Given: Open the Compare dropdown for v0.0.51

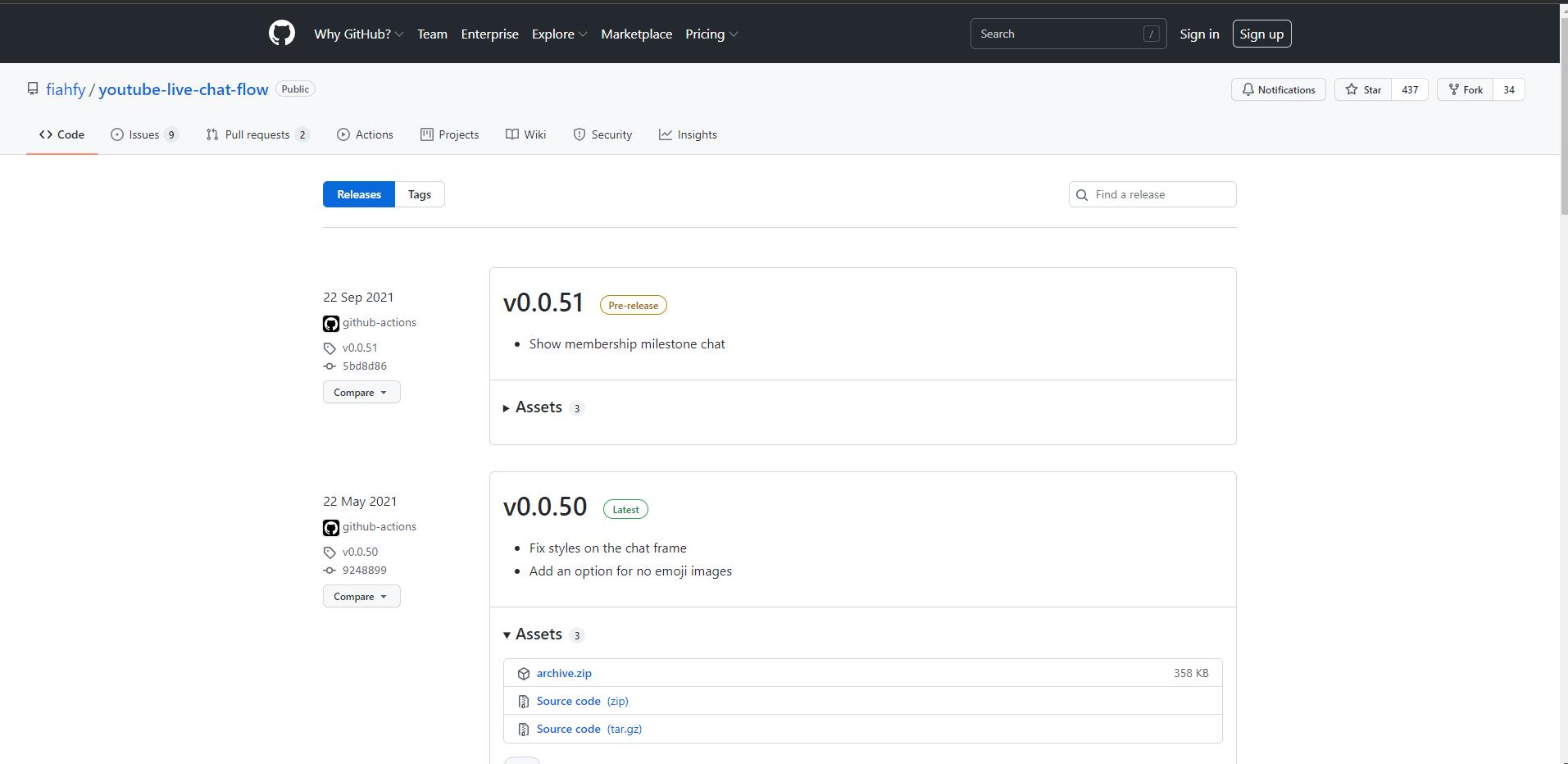Looking at the screenshot, I should point(361,392).
